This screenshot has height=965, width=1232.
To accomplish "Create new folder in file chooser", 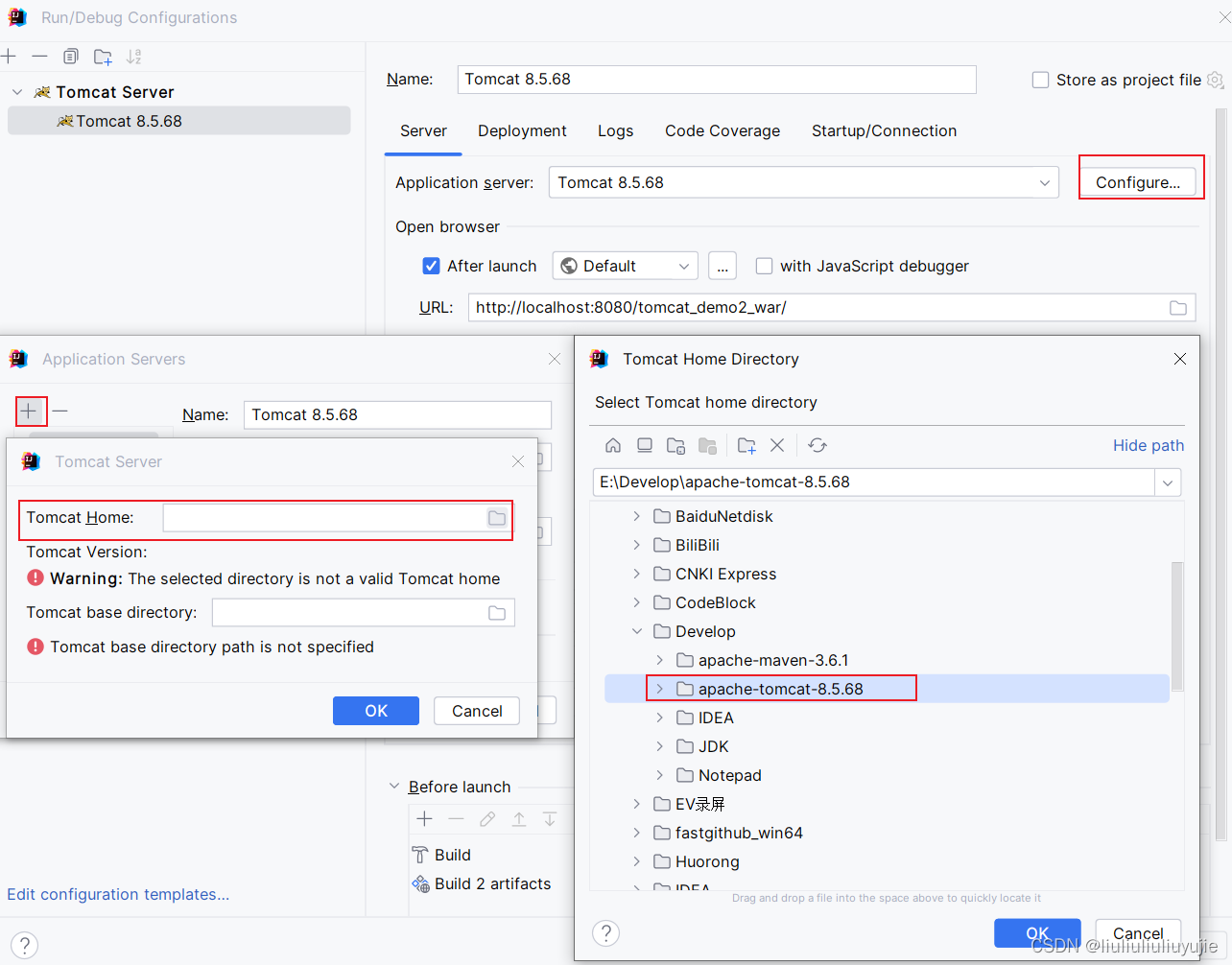I will click(x=746, y=445).
